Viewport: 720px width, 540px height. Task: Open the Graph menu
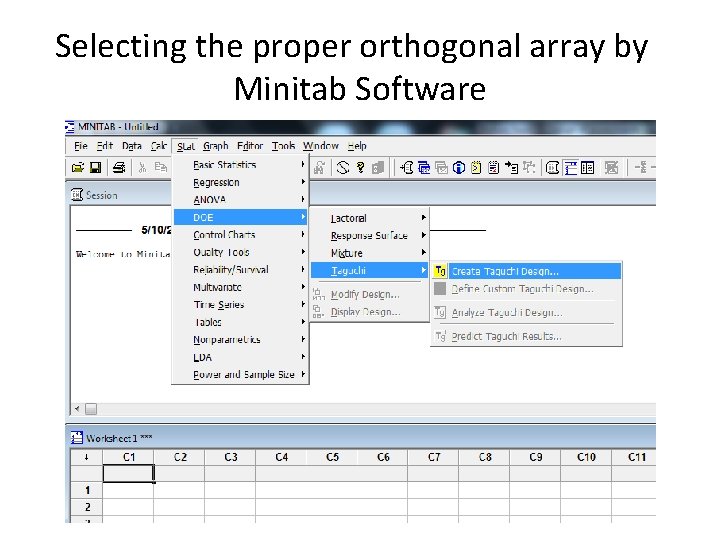coord(216,146)
